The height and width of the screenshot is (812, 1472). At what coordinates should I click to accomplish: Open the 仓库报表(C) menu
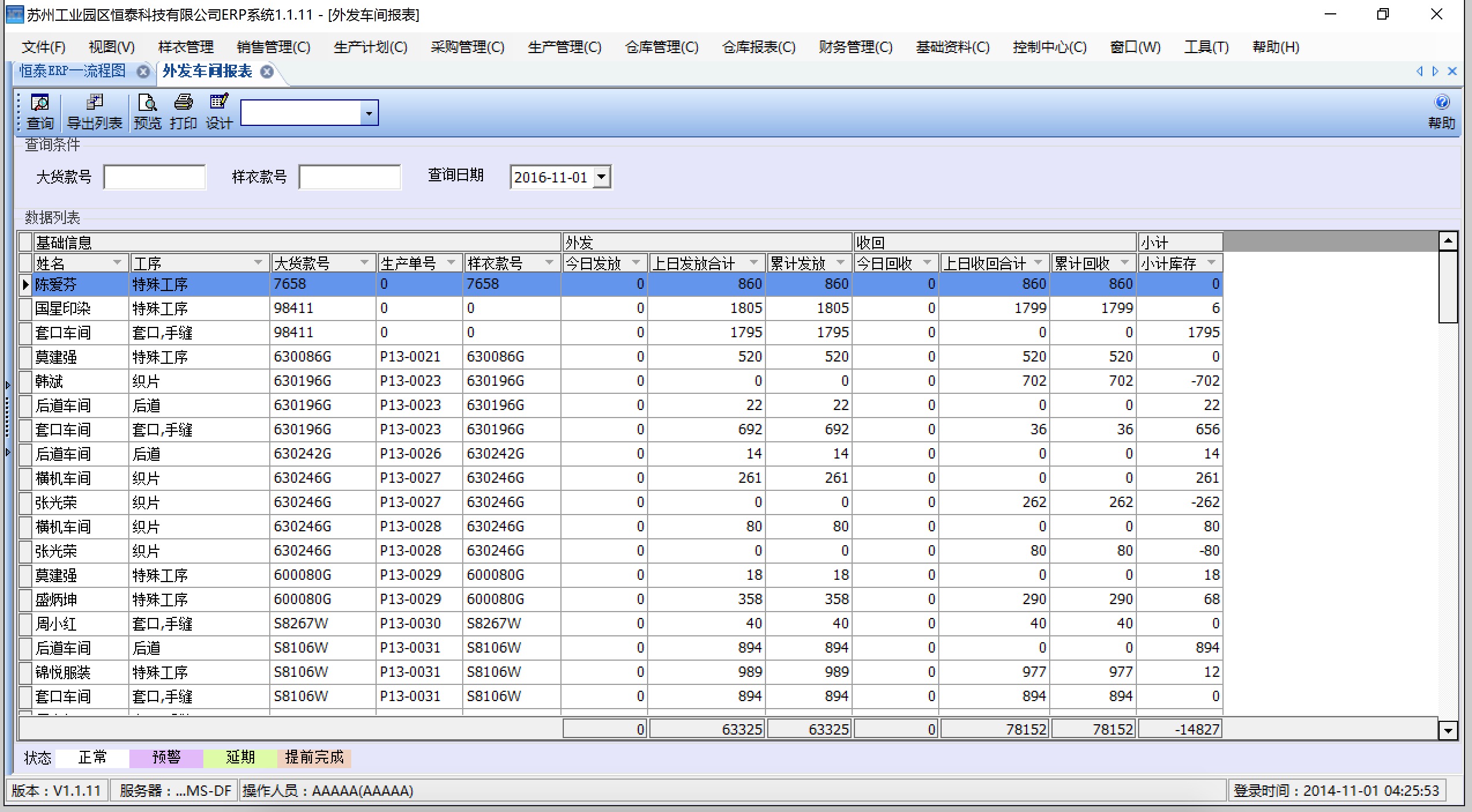point(759,47)
